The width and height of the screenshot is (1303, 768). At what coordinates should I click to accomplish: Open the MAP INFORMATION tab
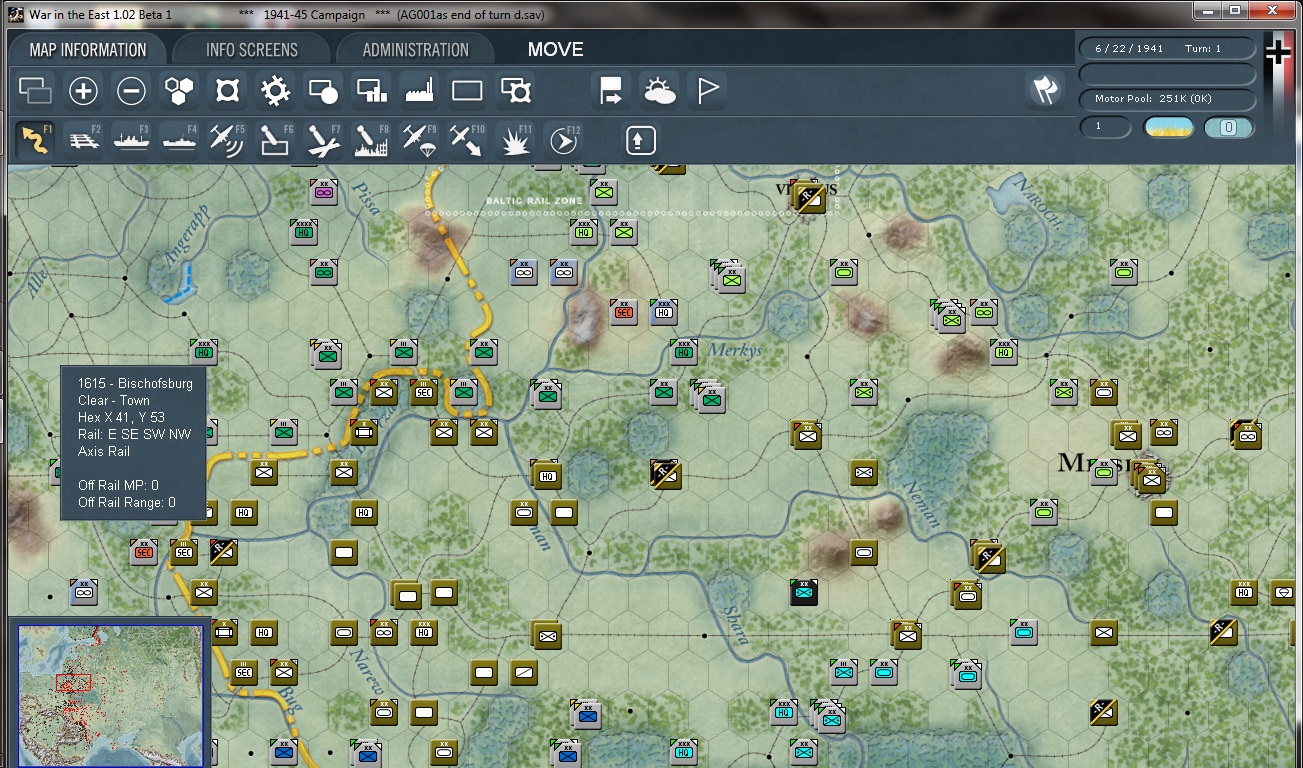87,50
